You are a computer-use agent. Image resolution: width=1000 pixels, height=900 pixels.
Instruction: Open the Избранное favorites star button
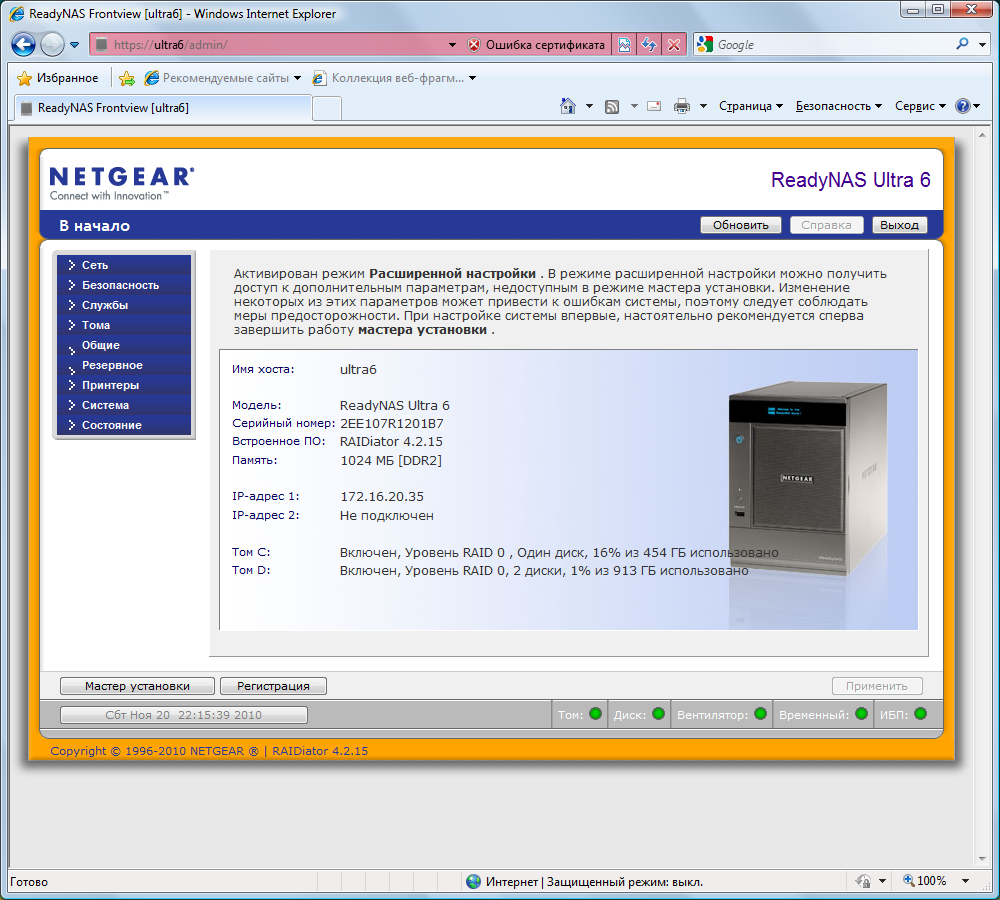point(58,78)
